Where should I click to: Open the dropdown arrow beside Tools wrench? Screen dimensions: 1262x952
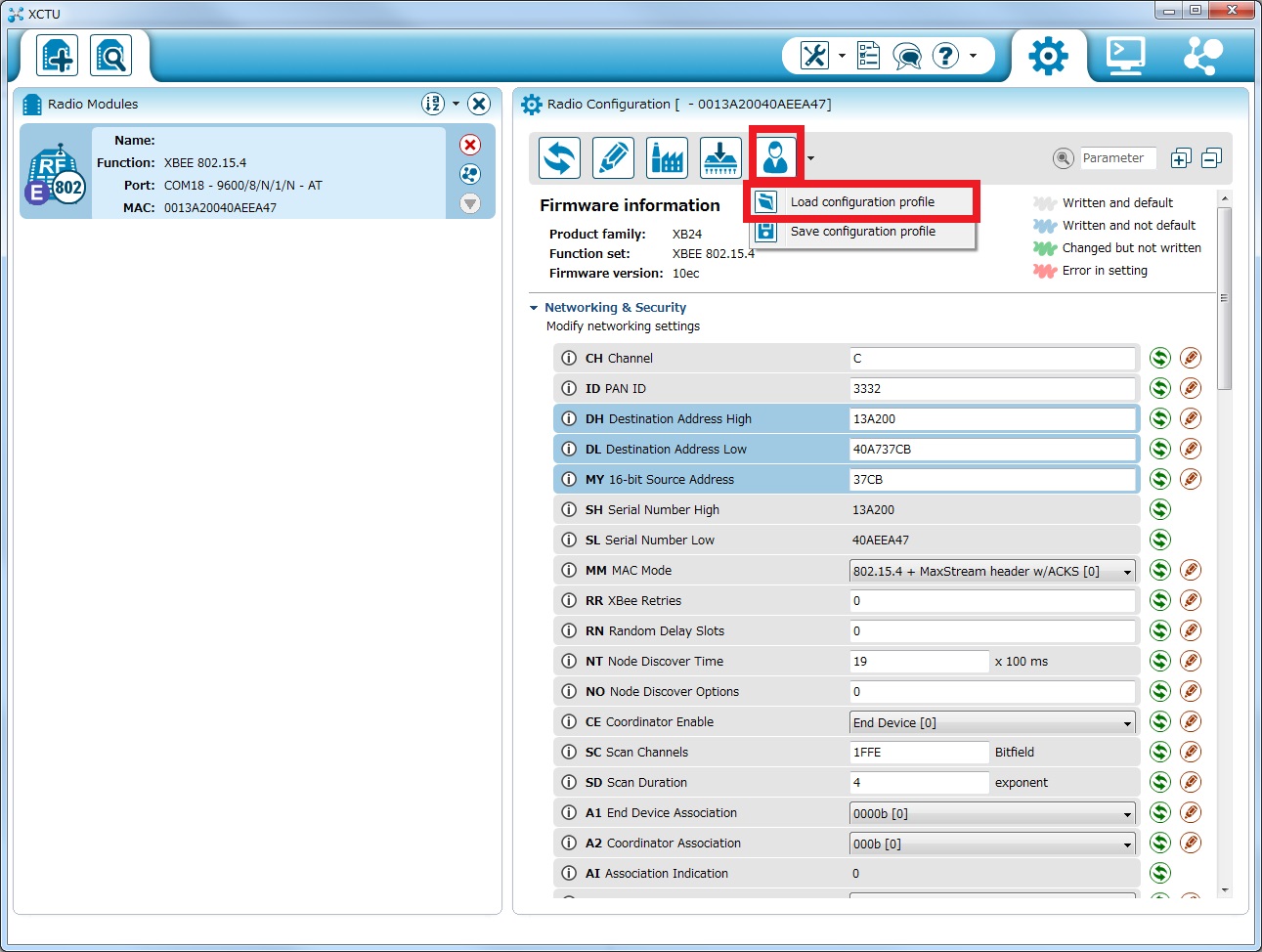(842, 56)
